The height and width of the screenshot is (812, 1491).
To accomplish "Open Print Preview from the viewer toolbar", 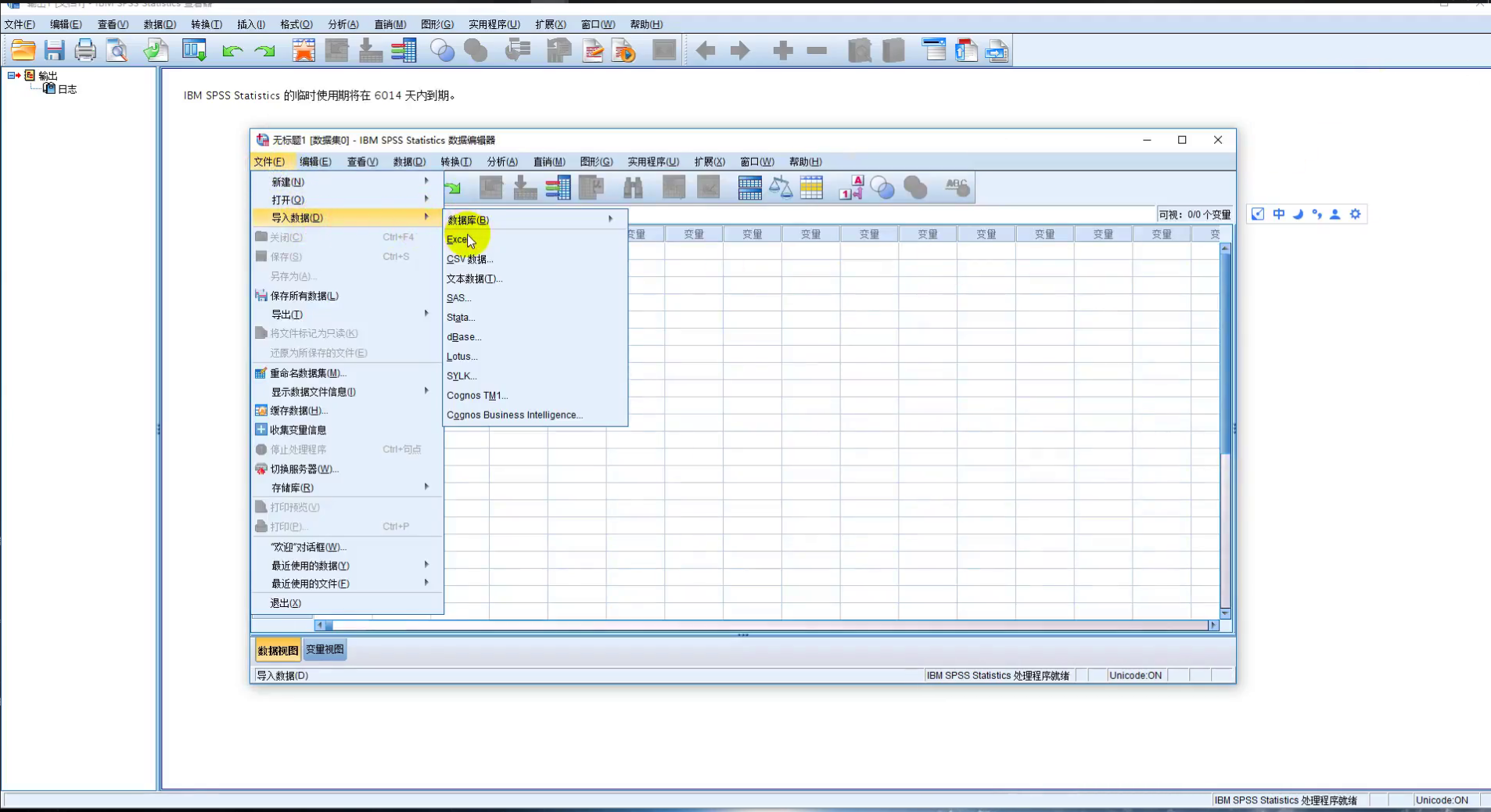I will (x=117, y=51).
